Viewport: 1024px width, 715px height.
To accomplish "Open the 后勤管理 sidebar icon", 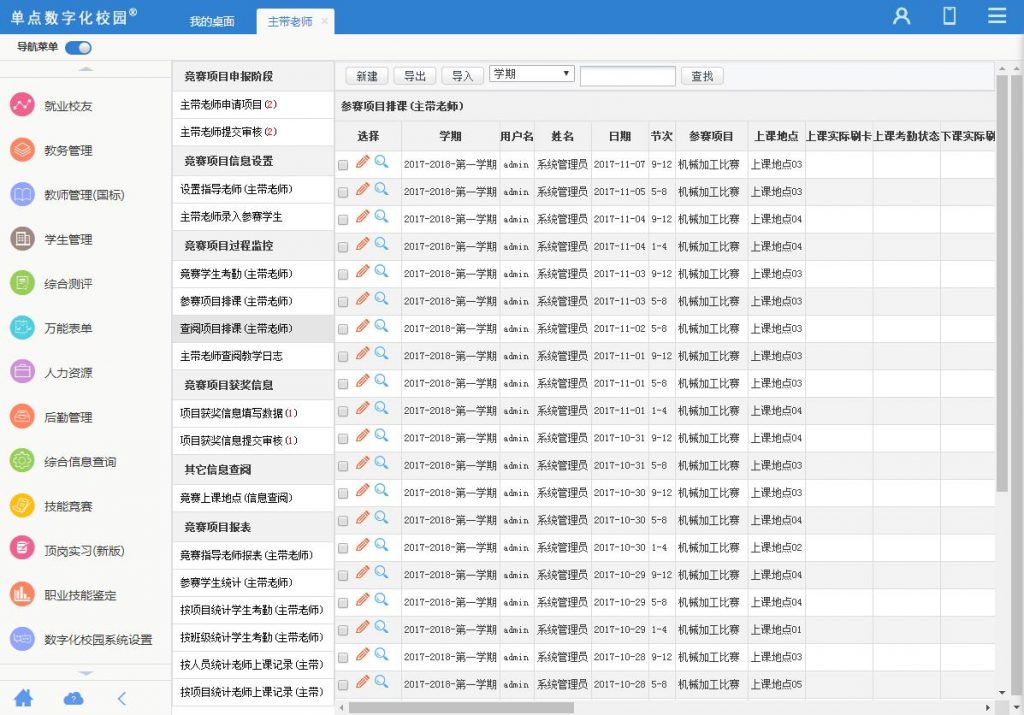I will point(22,417).
